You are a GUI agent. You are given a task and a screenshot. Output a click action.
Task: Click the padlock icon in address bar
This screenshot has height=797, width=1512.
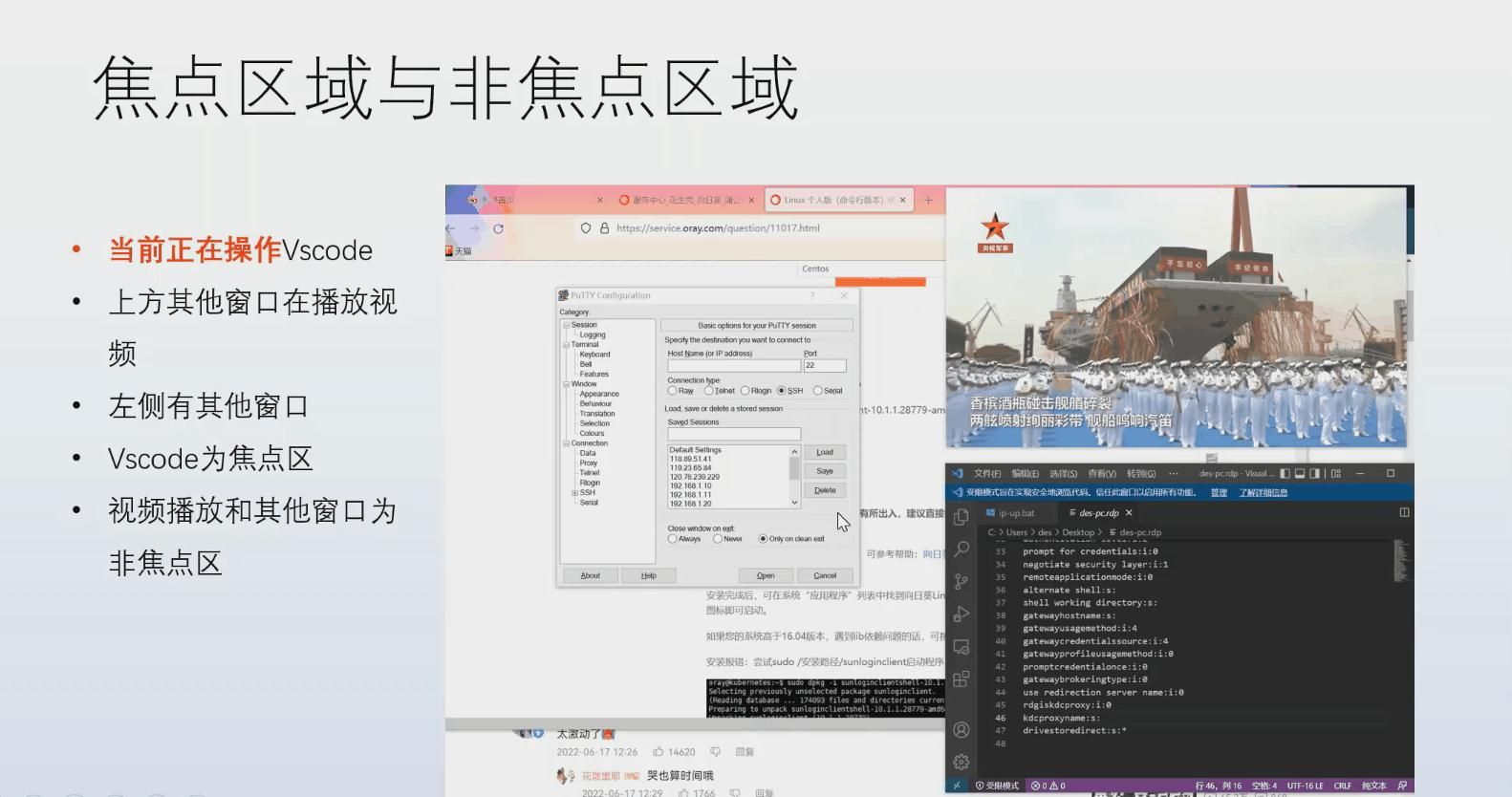coord(604,228)
